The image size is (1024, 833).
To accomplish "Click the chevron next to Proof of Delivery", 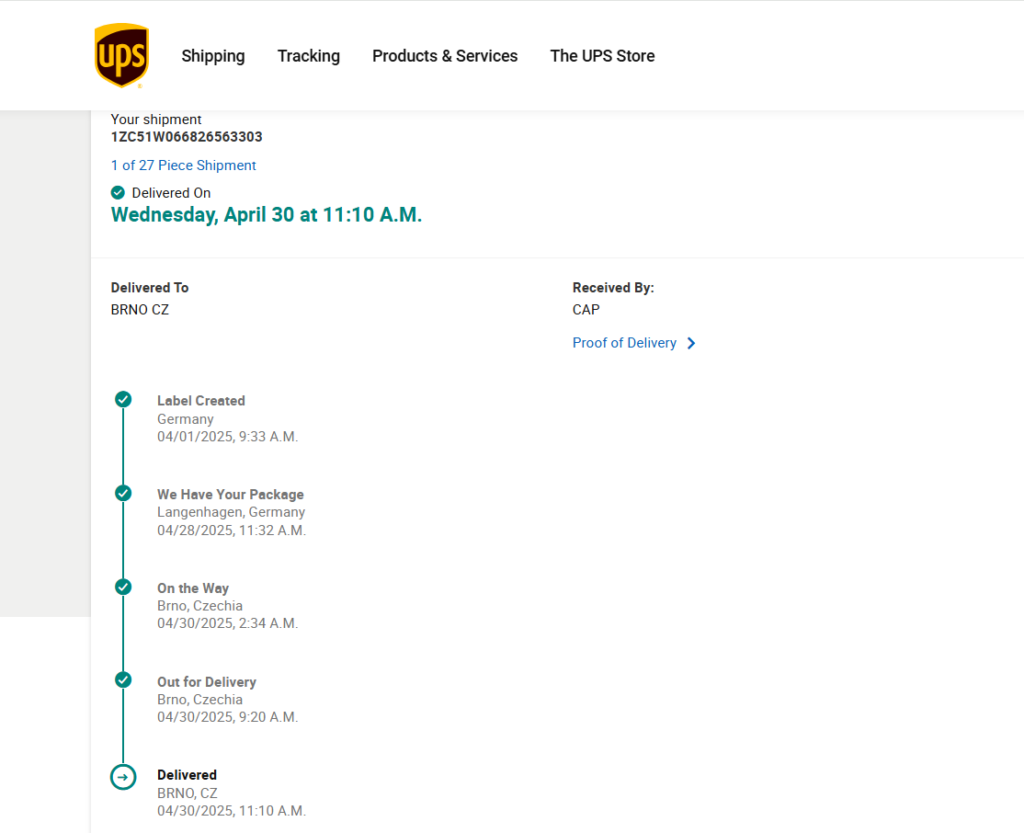I will click(x=691, y=343).
